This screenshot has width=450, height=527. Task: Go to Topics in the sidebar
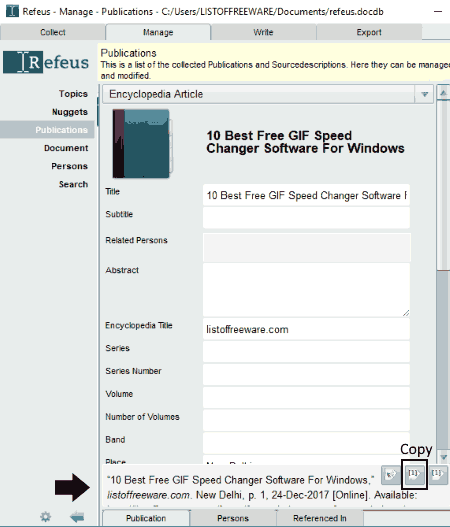73,94
